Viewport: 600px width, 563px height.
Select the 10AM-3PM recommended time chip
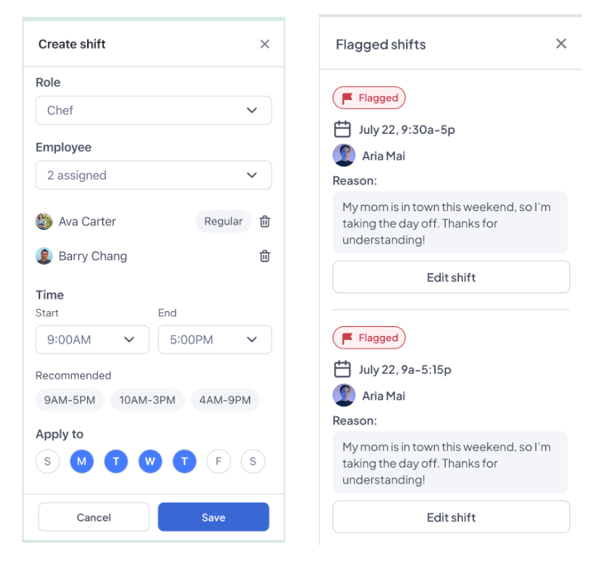tap(148, 400)
